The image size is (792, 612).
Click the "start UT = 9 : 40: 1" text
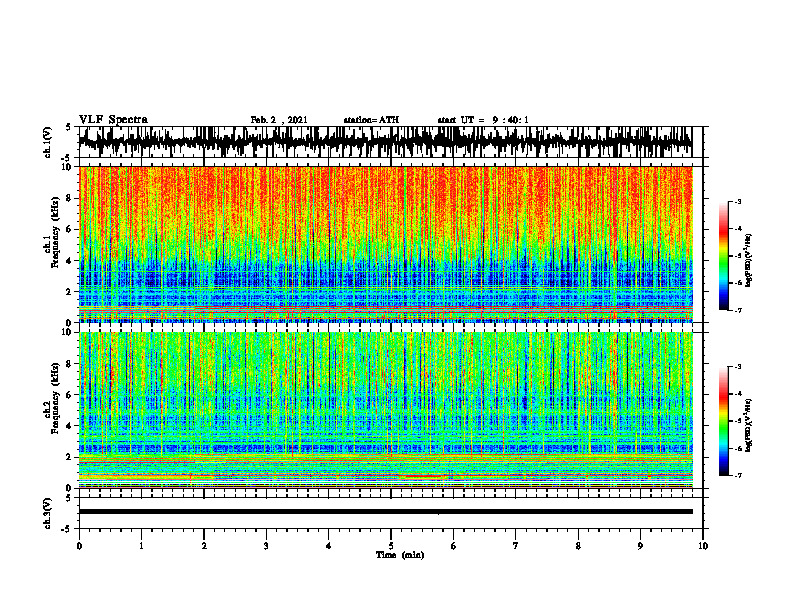pyautogui.click(x=483, y=120)
